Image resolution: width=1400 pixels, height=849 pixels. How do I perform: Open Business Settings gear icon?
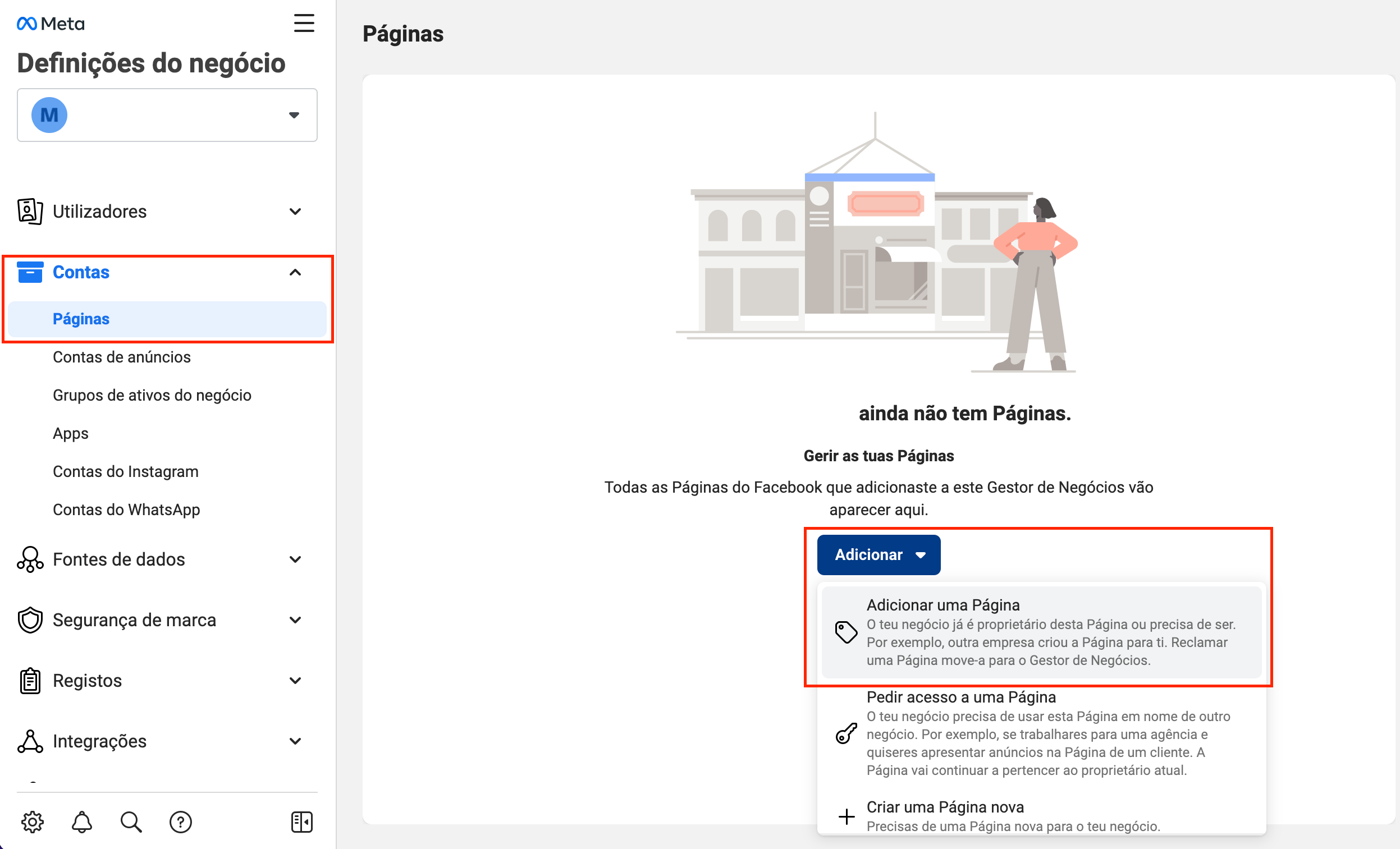point(33,821)
